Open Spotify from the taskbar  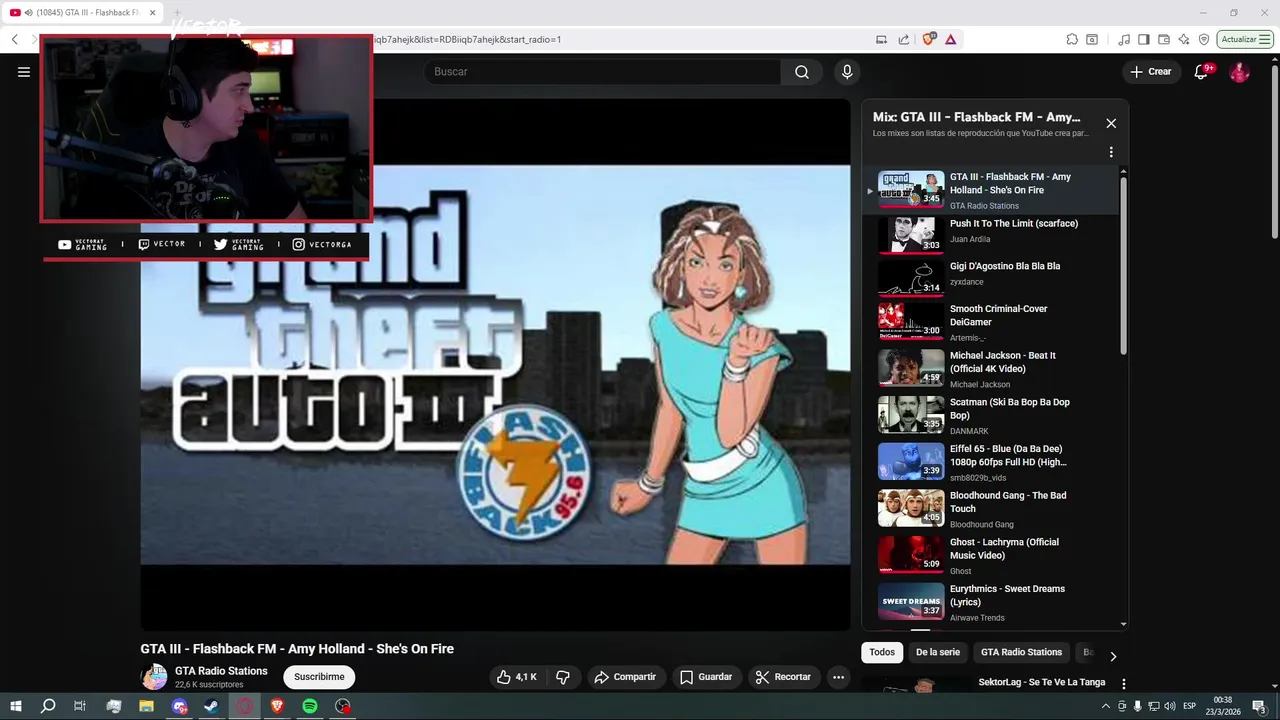coord(310,706)
